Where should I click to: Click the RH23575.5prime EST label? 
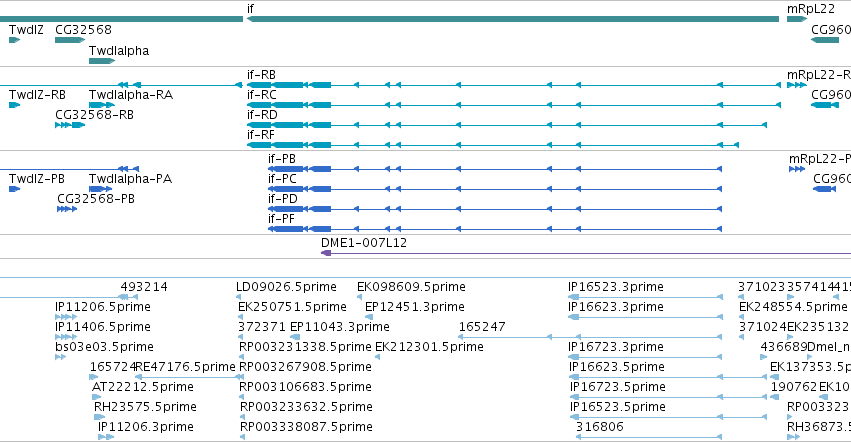[x=145, y=407]
